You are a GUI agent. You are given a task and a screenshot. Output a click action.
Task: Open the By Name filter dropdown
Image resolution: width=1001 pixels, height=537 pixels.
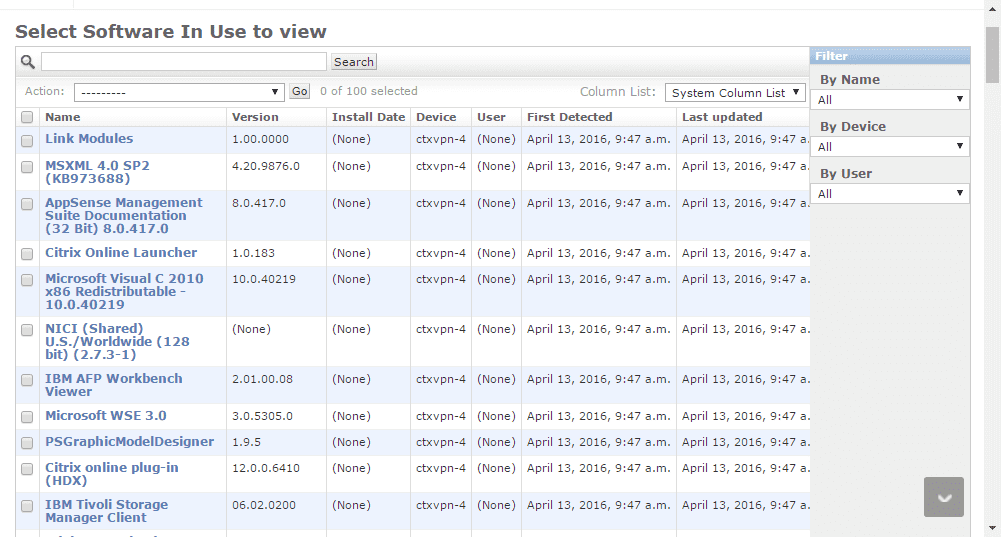click(890, 100)
